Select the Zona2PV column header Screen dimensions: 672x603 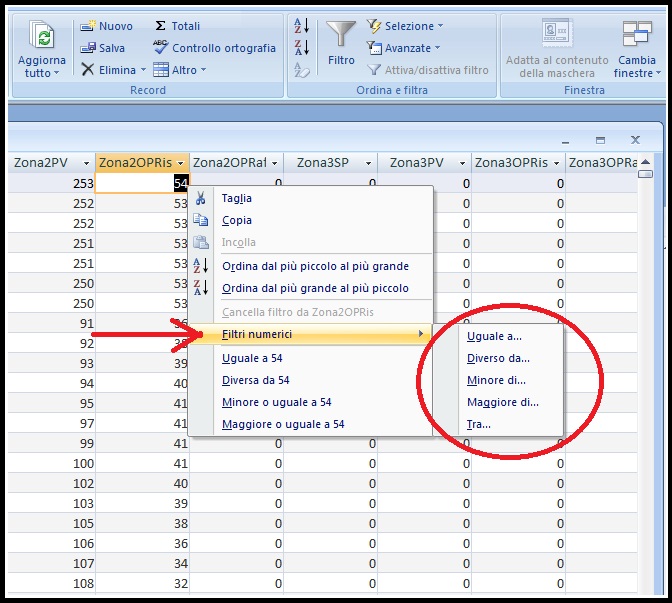coord(51,163)
